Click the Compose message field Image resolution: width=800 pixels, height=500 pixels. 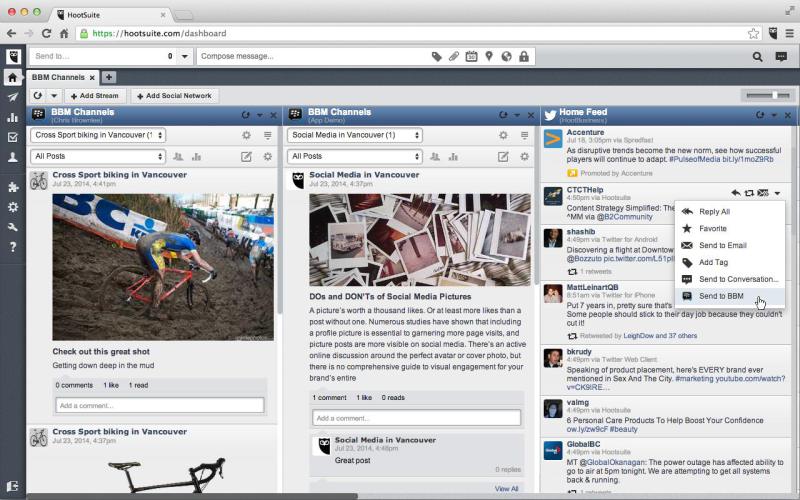[x=310, y=57]
